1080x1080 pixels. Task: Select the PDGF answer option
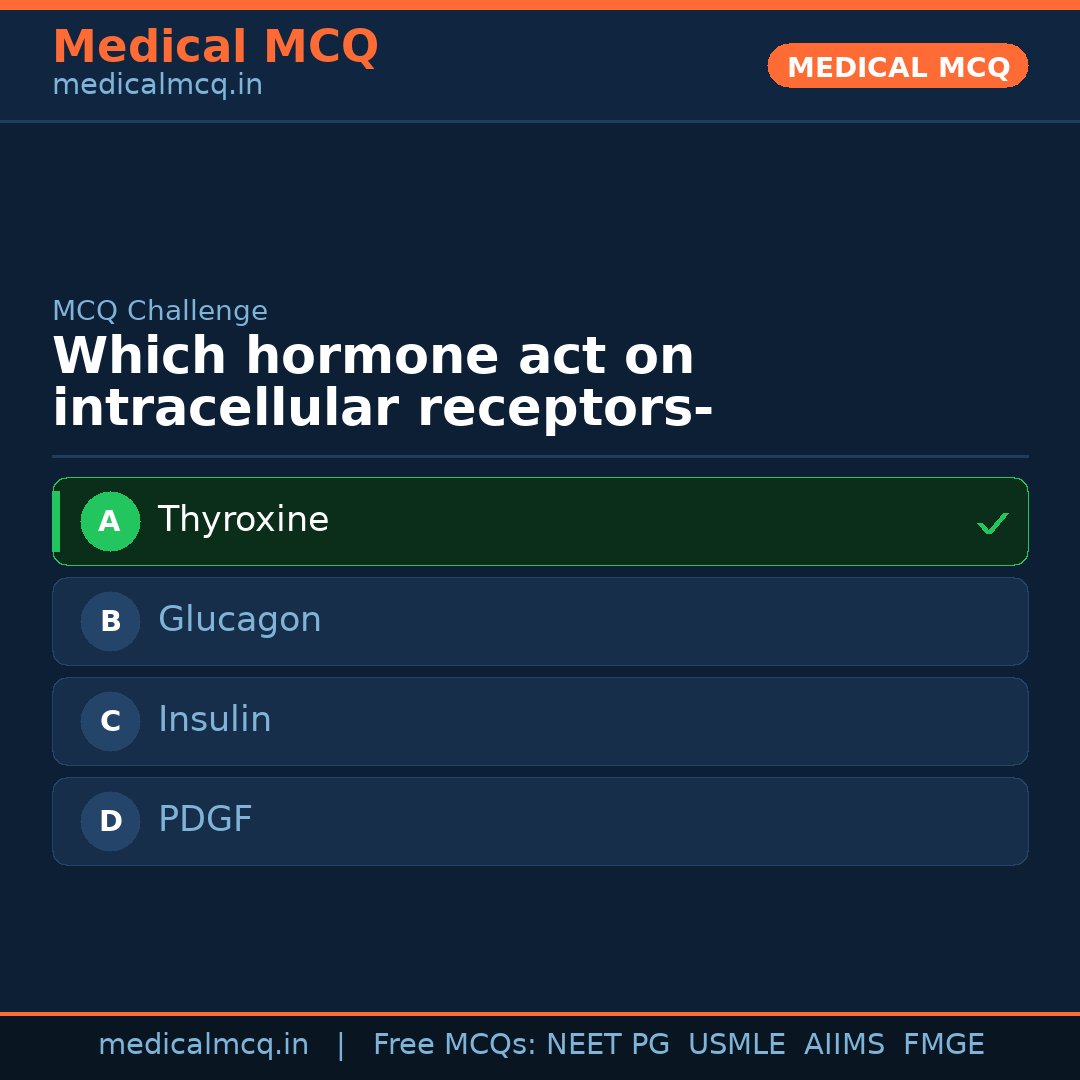click(540, 821)
